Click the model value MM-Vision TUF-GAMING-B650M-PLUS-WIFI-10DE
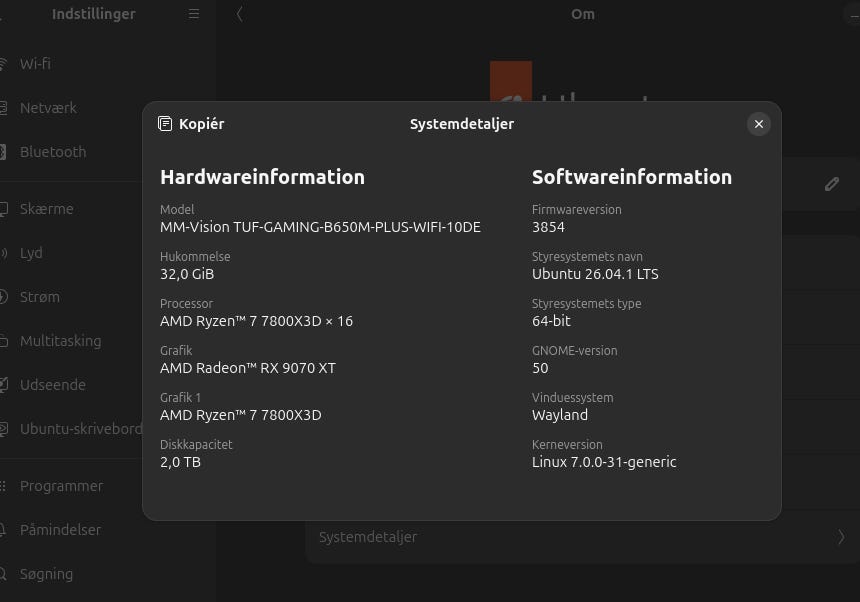The height and width of the screenshot is (602, 860). tap(320, 227)
